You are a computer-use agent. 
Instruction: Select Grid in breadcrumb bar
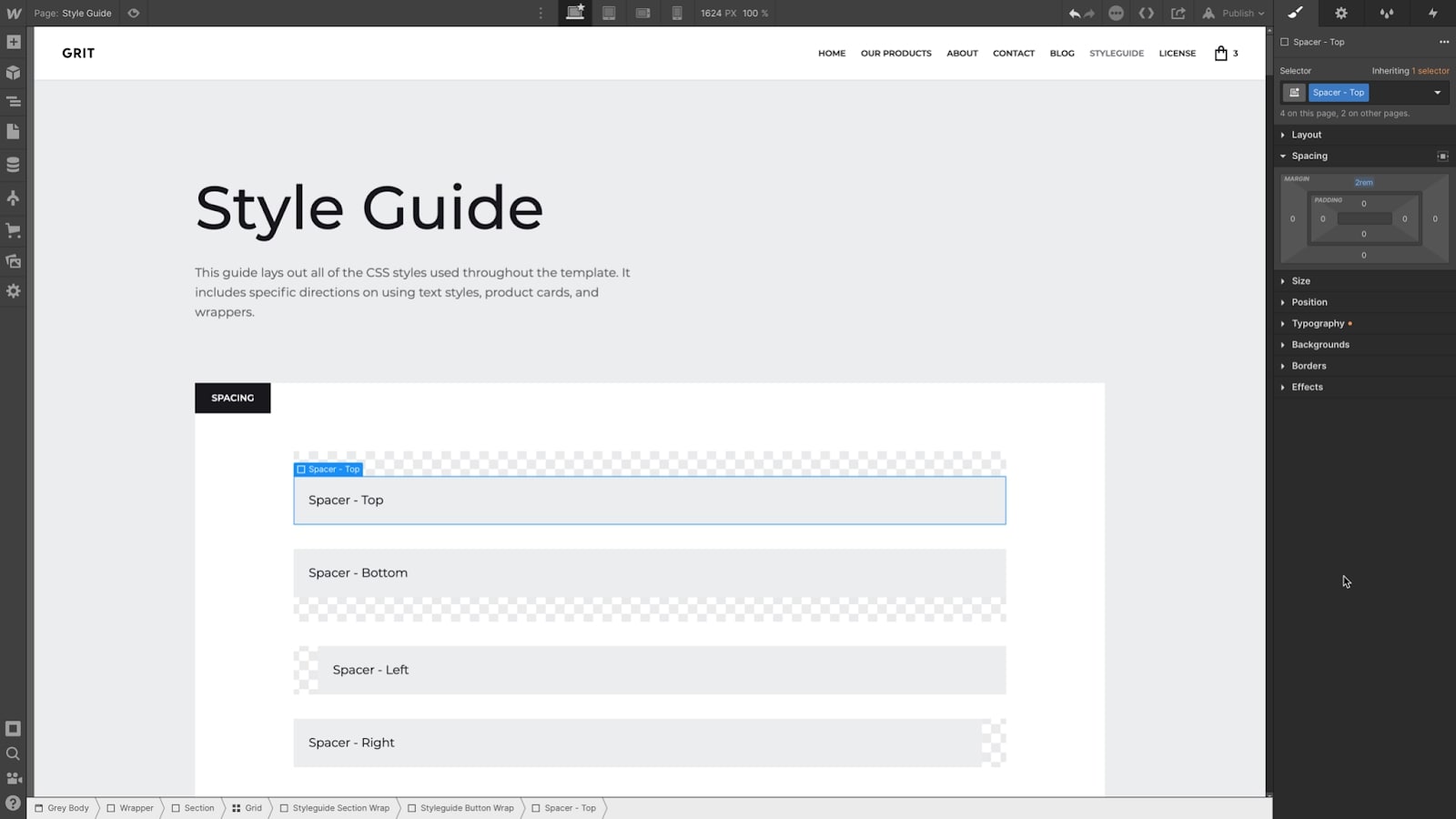pyautogui.click(x=247, y=808)
